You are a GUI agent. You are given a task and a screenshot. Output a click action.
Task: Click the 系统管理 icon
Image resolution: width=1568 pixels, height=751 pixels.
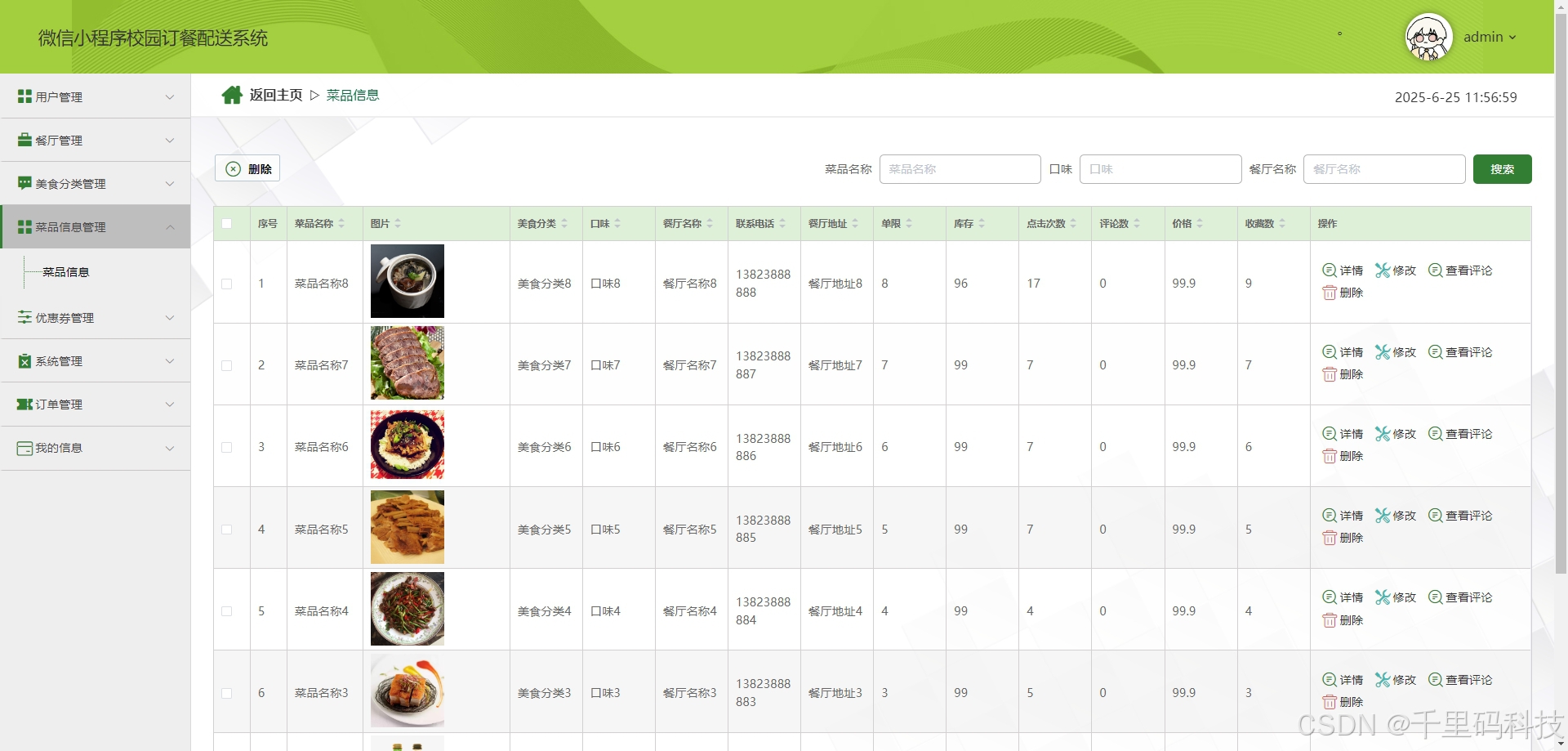(24, 360)
